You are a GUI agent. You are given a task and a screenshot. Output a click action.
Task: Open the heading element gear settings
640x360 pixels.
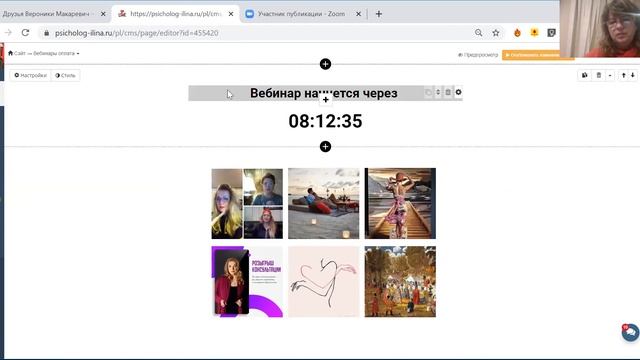click(x=458, y=92)
